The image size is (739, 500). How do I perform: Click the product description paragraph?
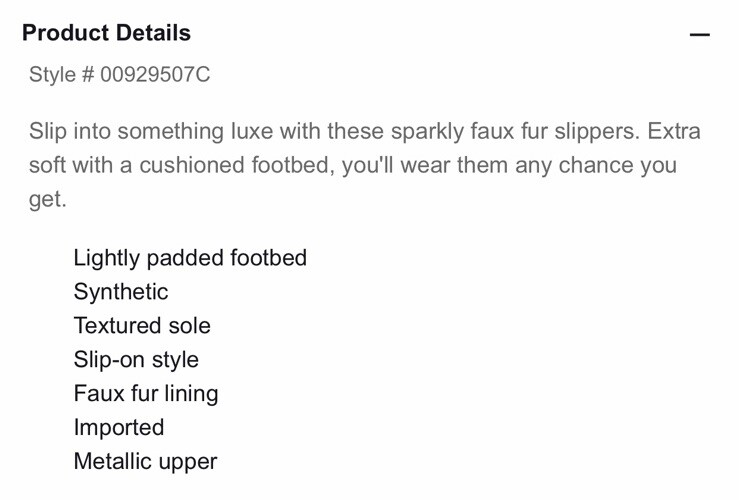(x=365, y=165)
